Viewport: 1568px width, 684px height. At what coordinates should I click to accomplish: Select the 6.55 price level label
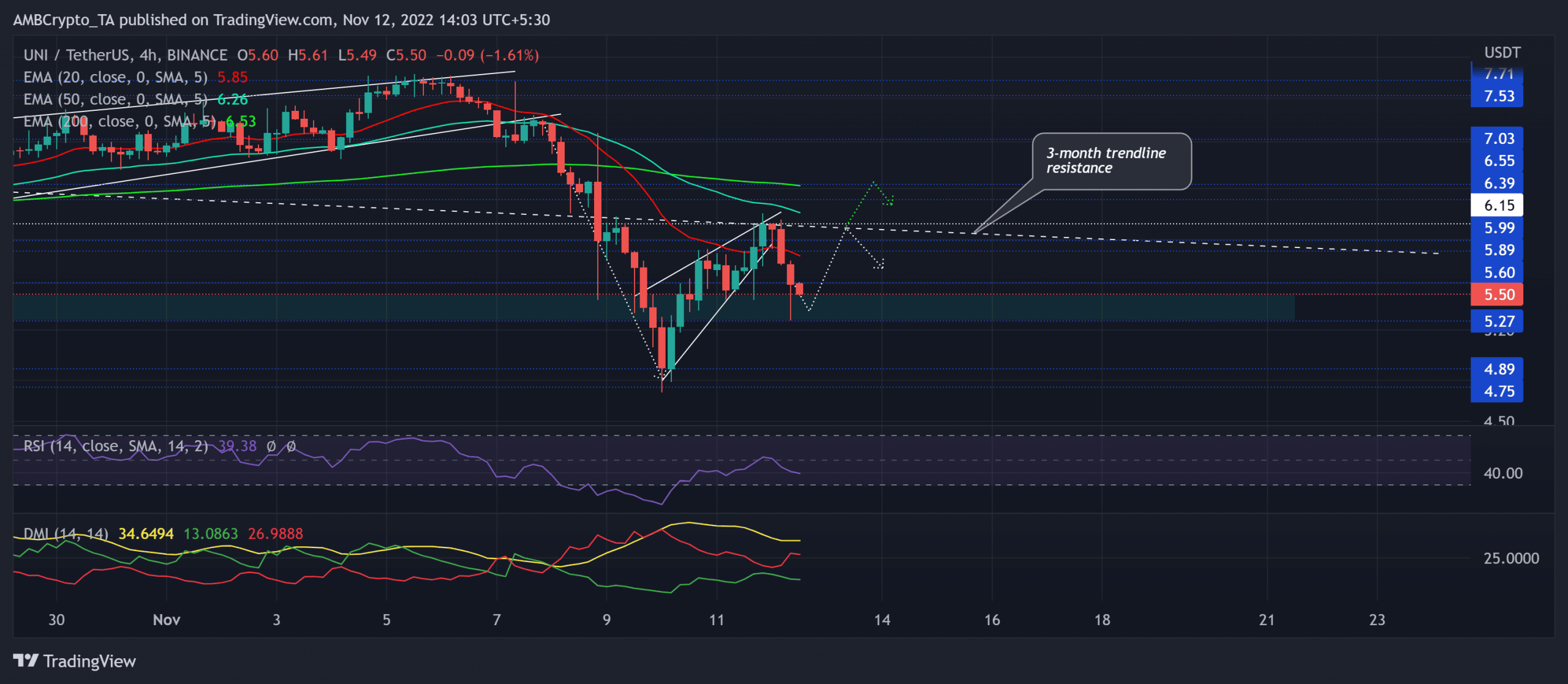(x=1497, y=160)
